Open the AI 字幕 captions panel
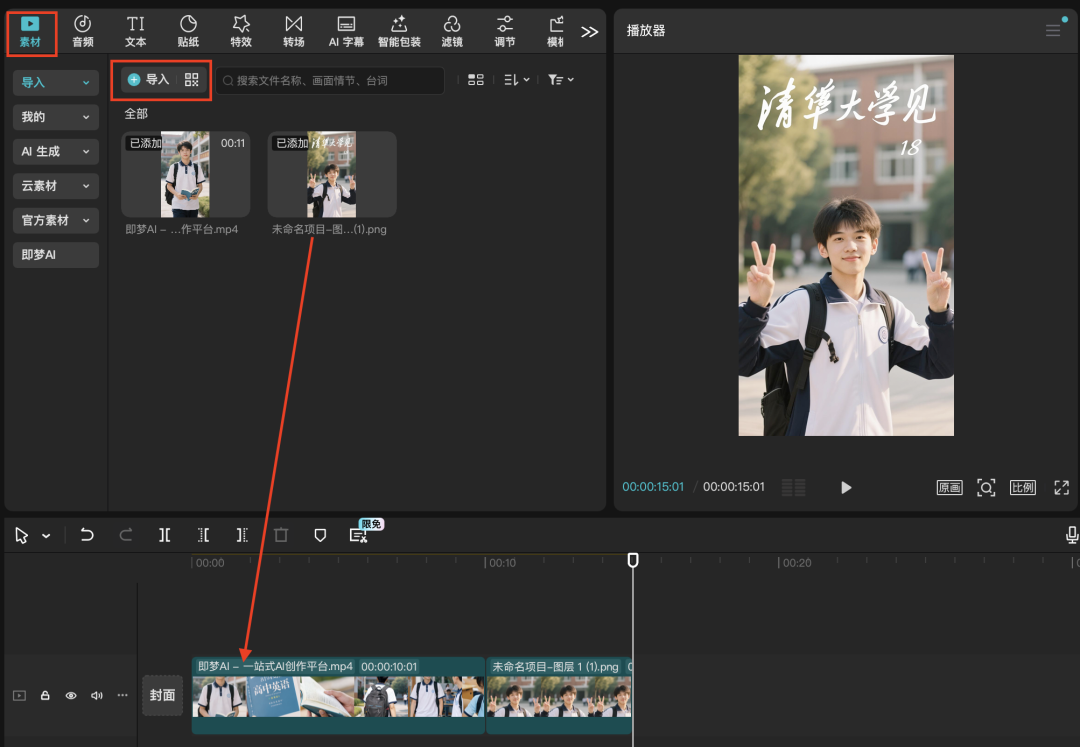The width and height of the screenshot is (1080, 747). [346, 30]
